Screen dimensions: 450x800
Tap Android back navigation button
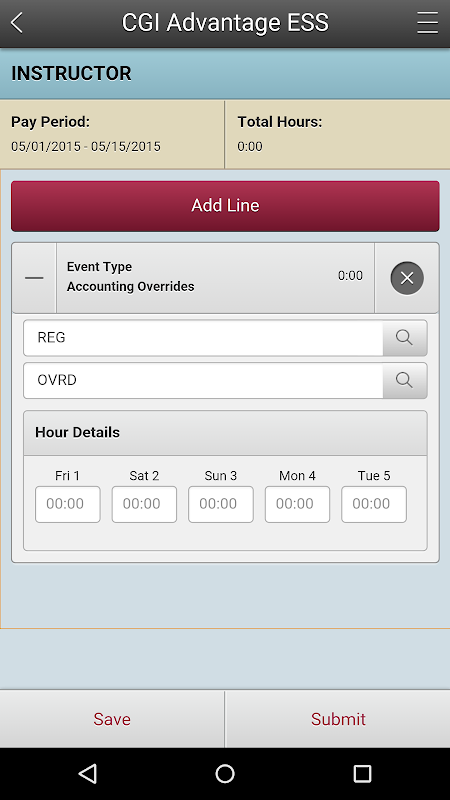88,773
